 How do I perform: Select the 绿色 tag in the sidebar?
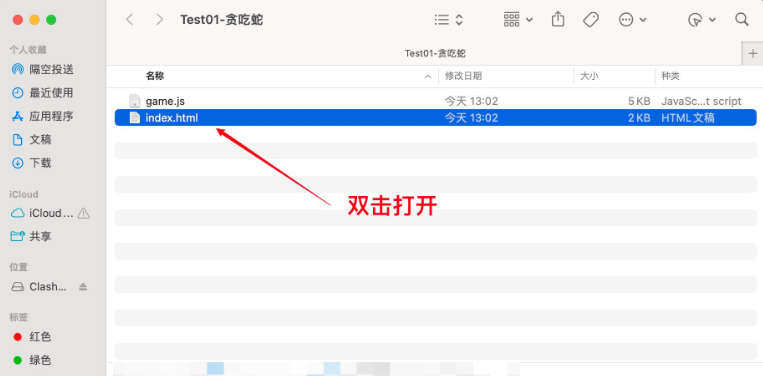pyautogui.click(x=40, y=360)
